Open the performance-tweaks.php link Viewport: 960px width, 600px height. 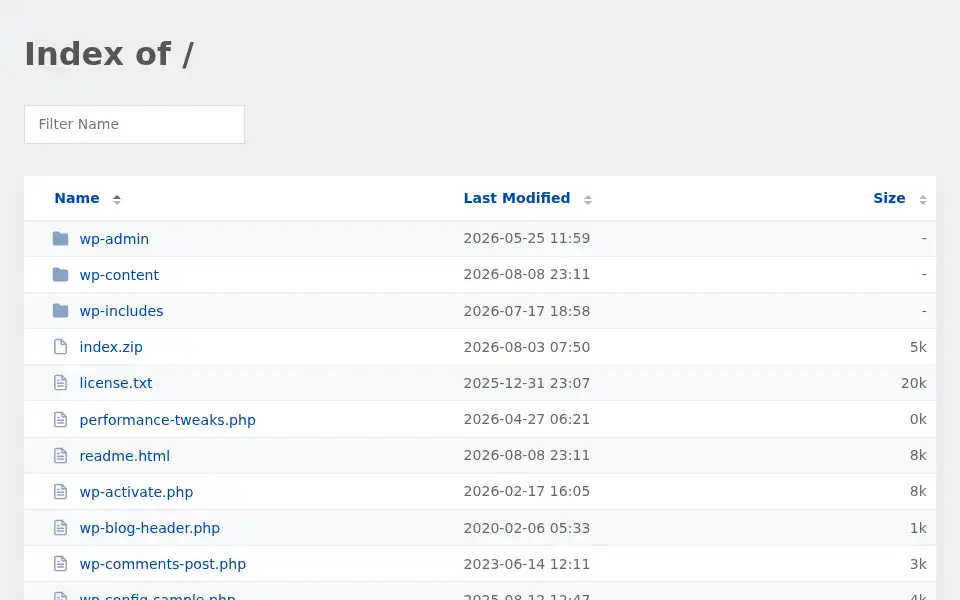coord(167,420)
